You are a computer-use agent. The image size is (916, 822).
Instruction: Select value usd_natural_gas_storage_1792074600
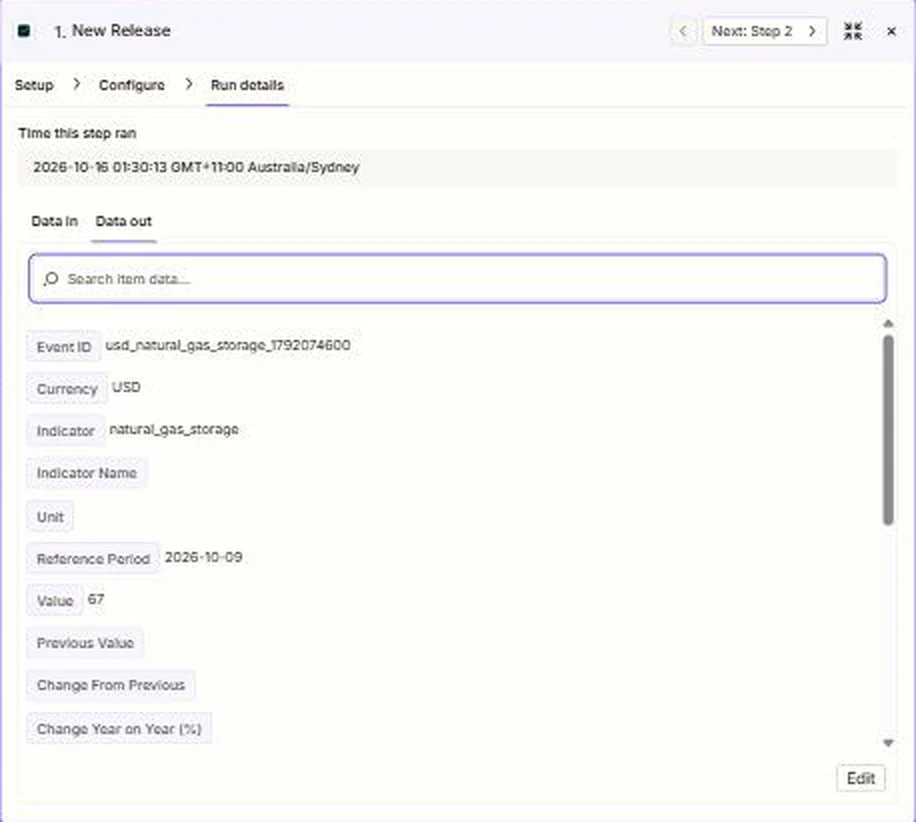click(228, 345)
